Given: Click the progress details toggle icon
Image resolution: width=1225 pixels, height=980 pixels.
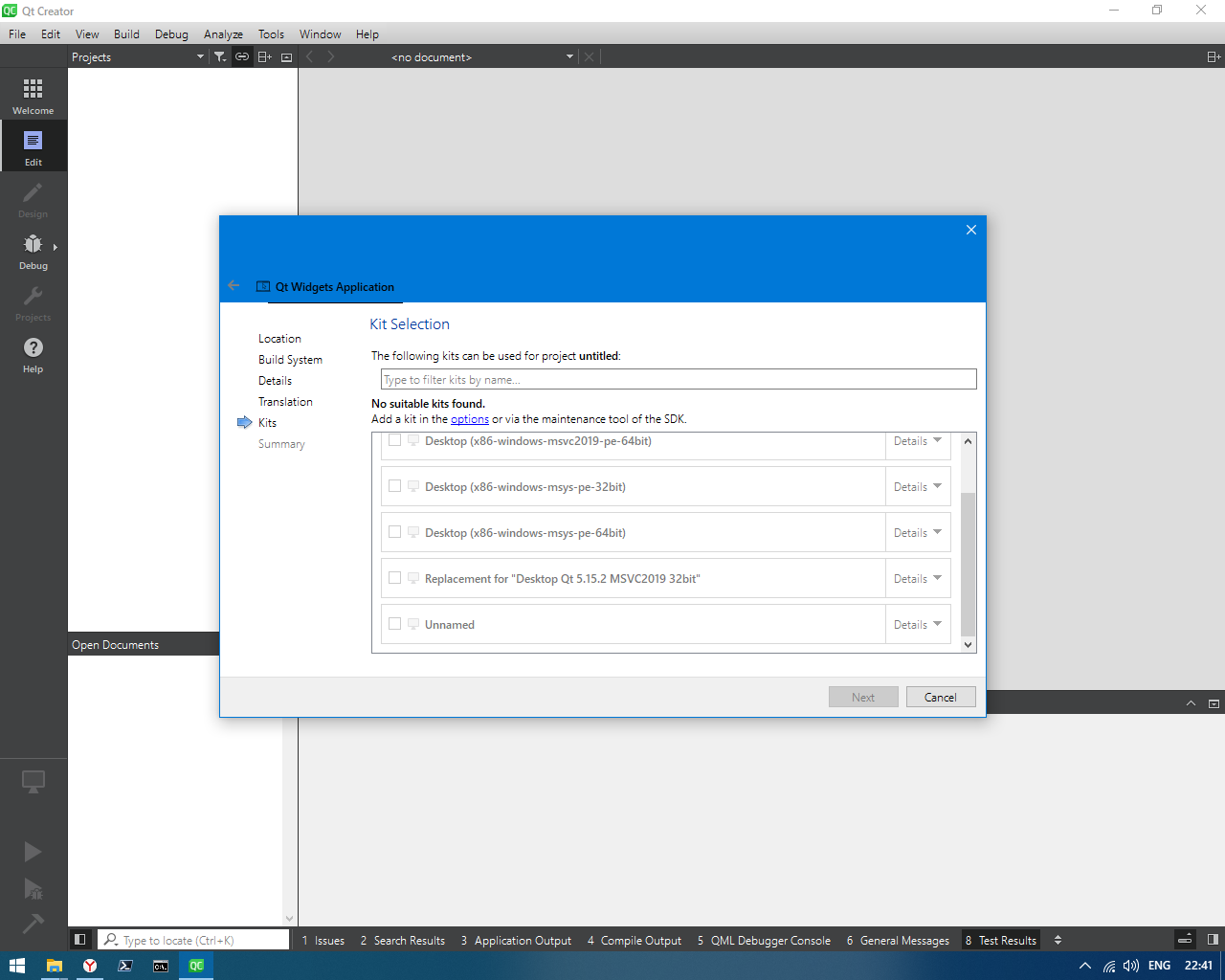Looking at the screenshot, I should click(x=1185, y=940).
